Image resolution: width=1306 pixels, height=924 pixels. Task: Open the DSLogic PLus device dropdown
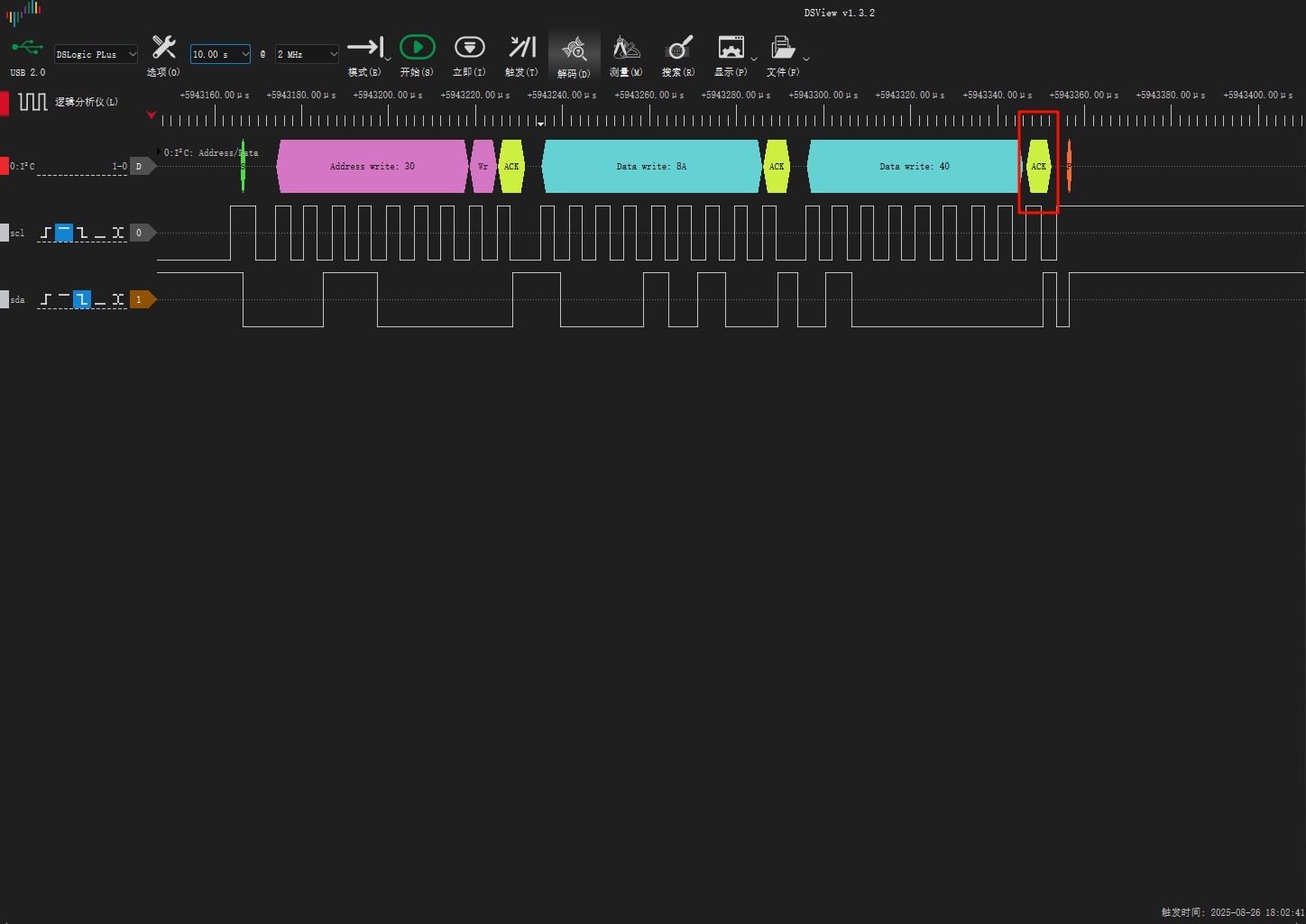point(96,54)
